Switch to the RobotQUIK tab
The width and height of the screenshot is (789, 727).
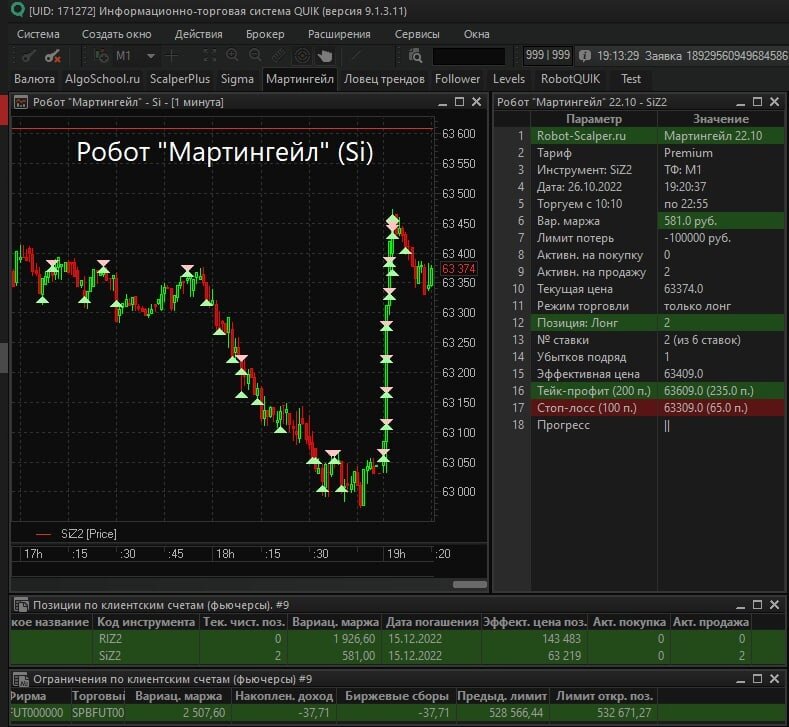(x=570, y=79)
